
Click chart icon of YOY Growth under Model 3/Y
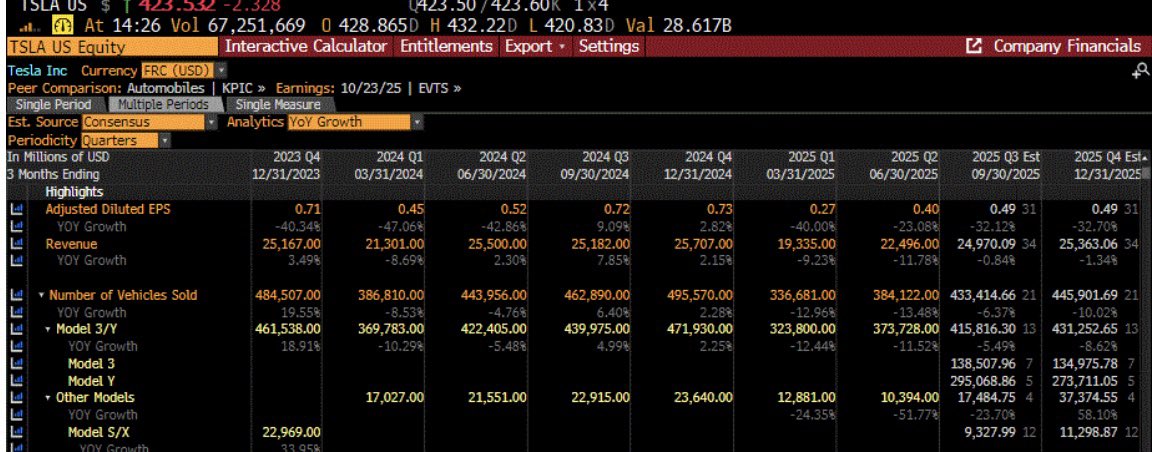(x=17, y=346)
